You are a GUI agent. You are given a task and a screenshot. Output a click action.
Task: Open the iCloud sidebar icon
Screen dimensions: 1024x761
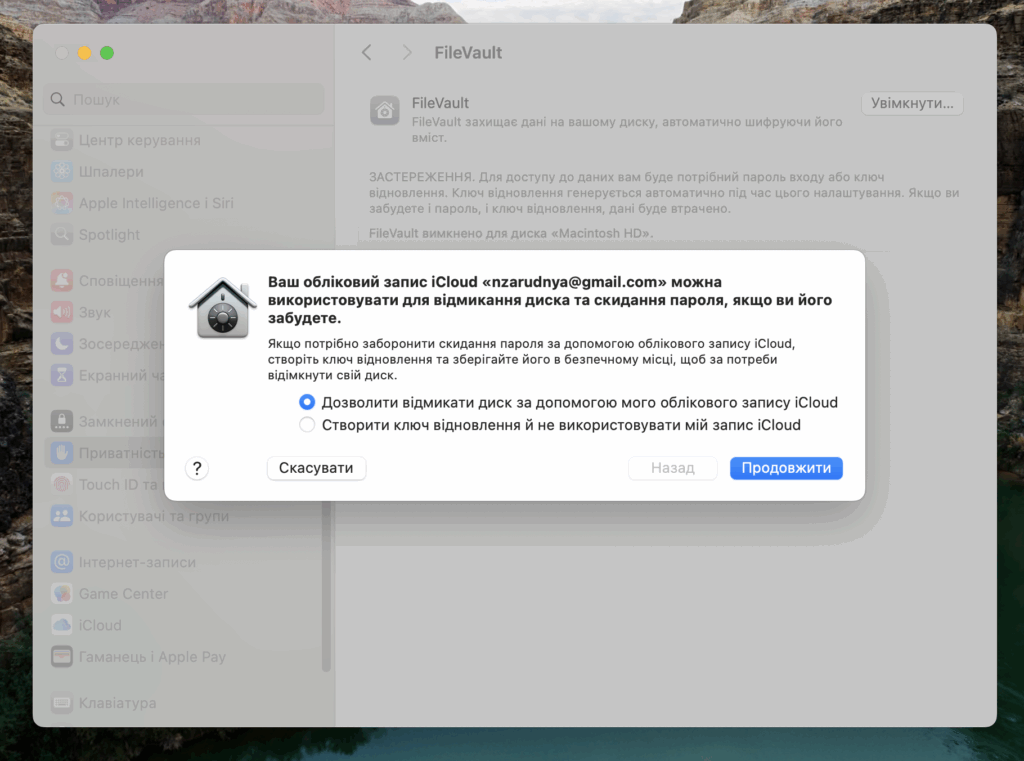click(x=62, y=625)
